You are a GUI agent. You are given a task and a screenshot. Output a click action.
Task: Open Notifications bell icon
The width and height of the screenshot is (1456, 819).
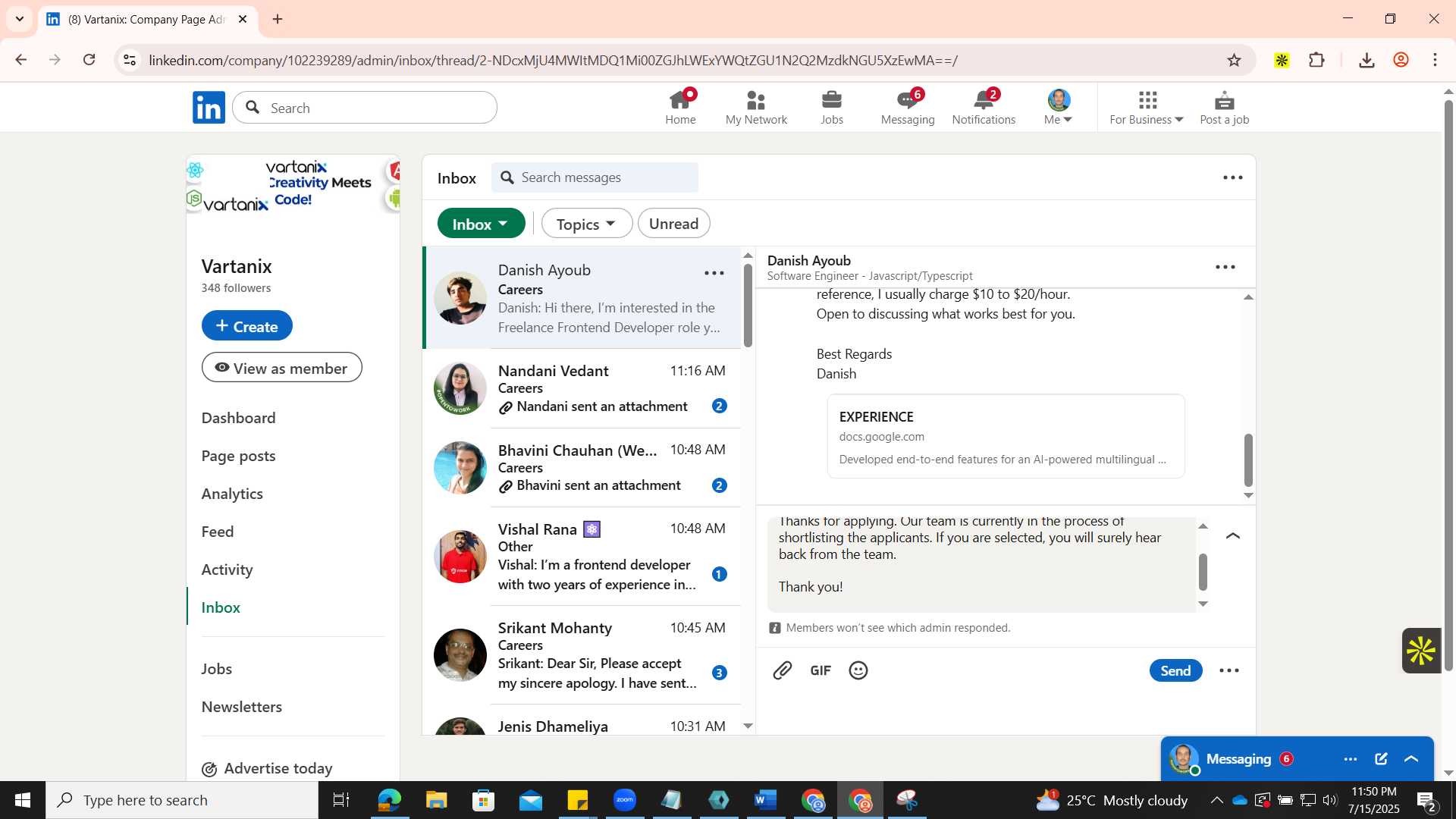(984, 107)
